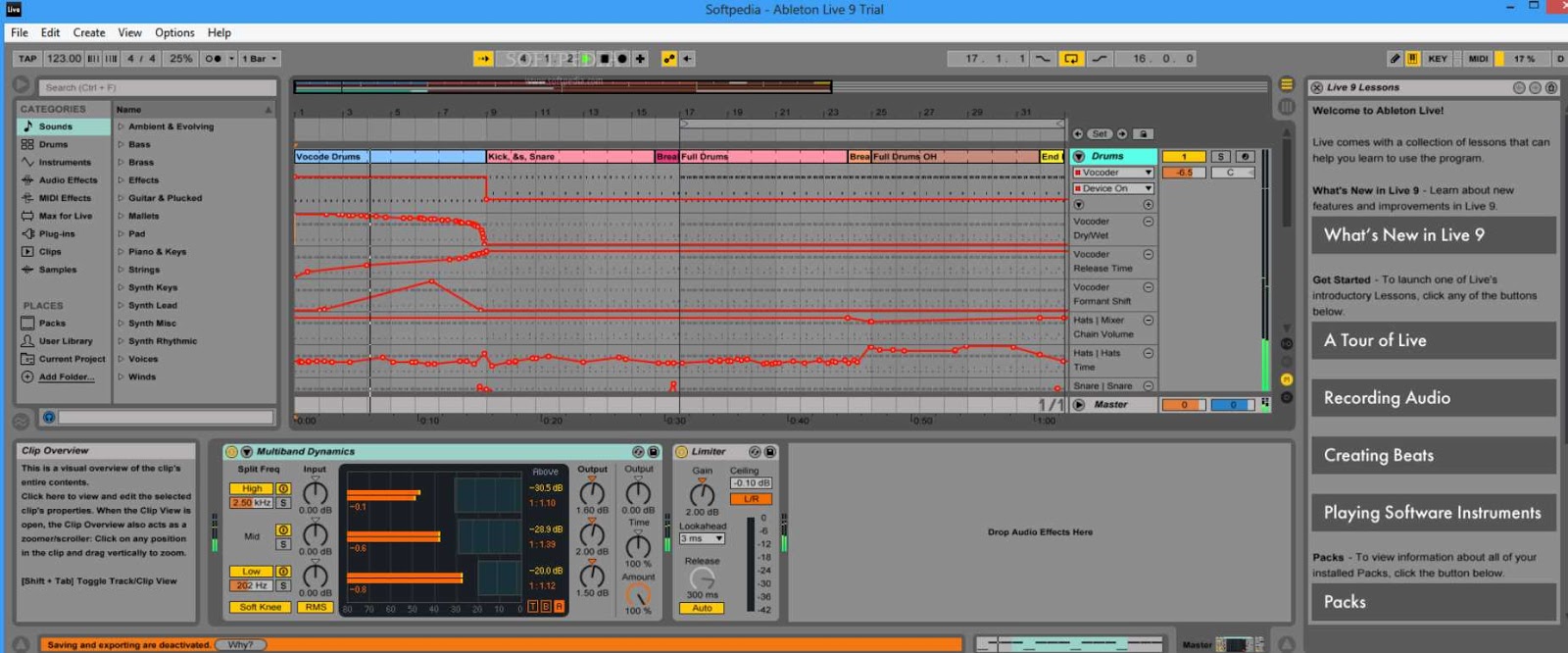
Task: Expand the Guitar & Plucked folder
Action: pos(122,198)
